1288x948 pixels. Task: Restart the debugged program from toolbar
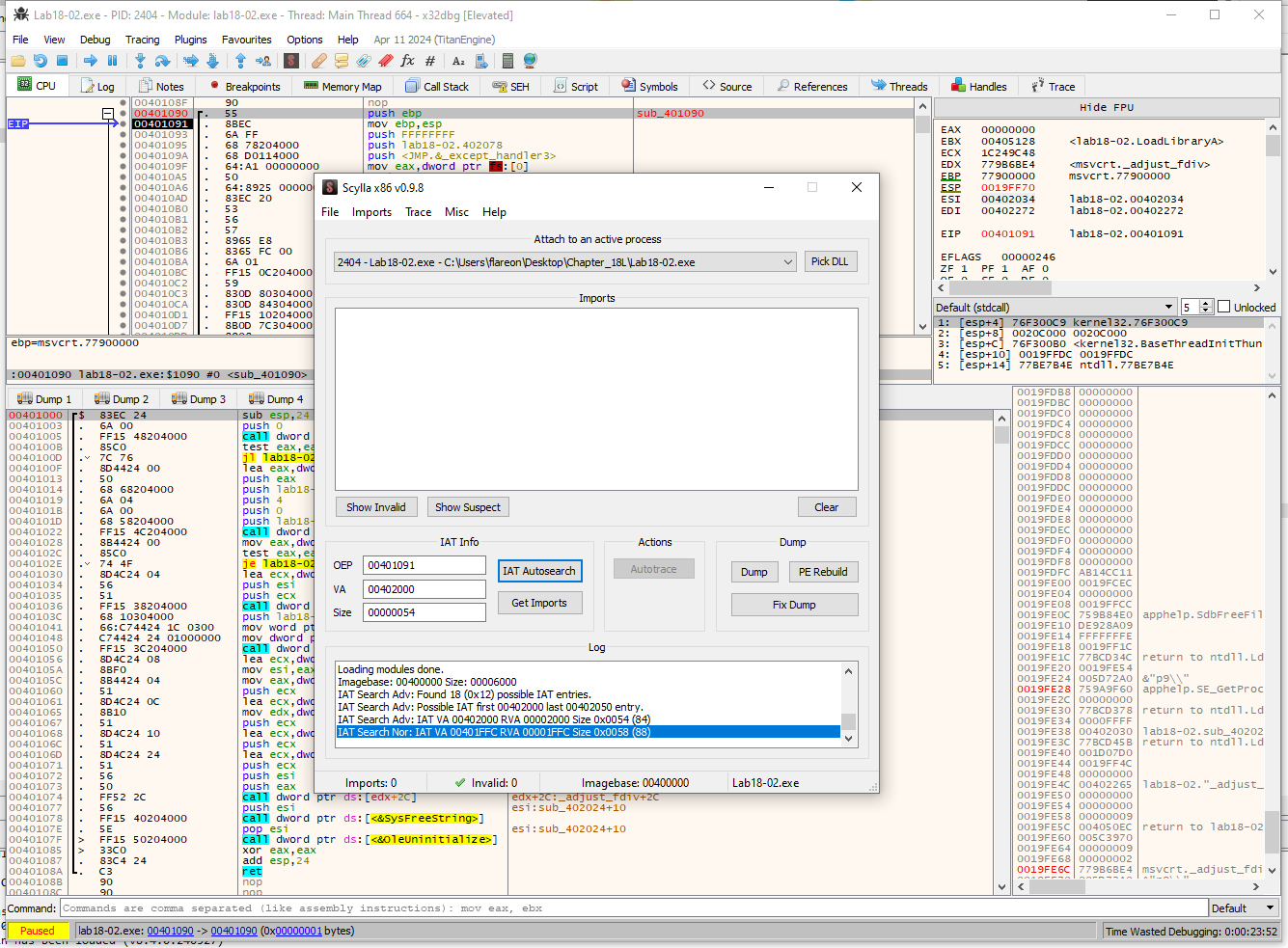pos(40,61)
